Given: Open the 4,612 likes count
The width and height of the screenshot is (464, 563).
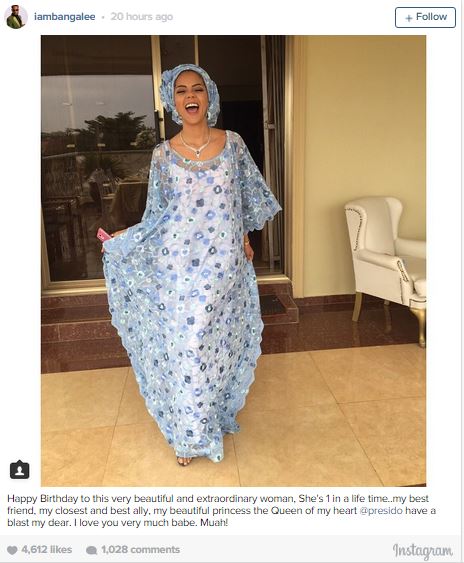Looking at the screenshot, I should pyautogui.click(x=47, y=550).
